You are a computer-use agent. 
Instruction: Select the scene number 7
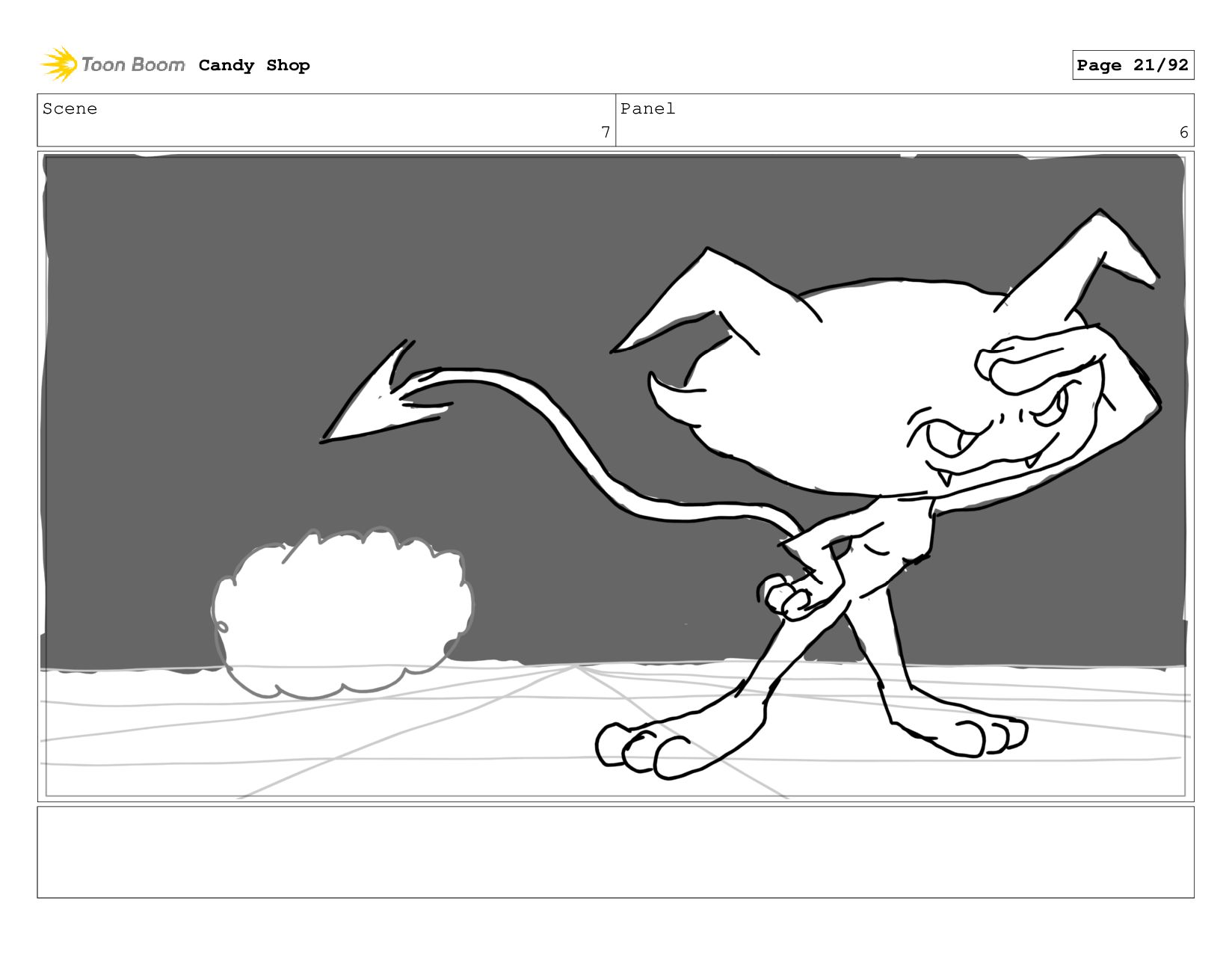606,132
